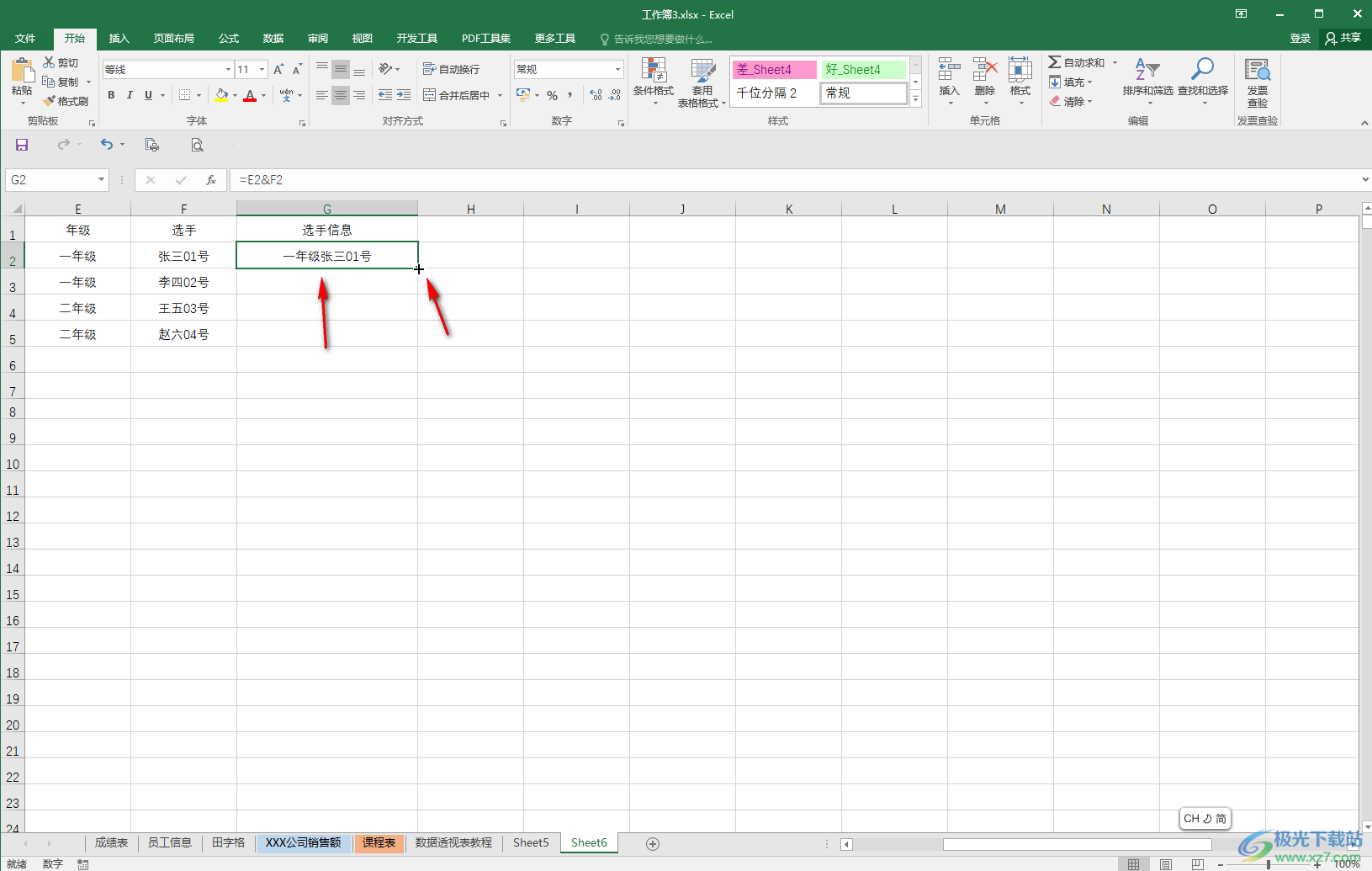This screenshot has height=871, width=1372.
Task: Open font size dropdown showing 11
Action: [262, 69]
